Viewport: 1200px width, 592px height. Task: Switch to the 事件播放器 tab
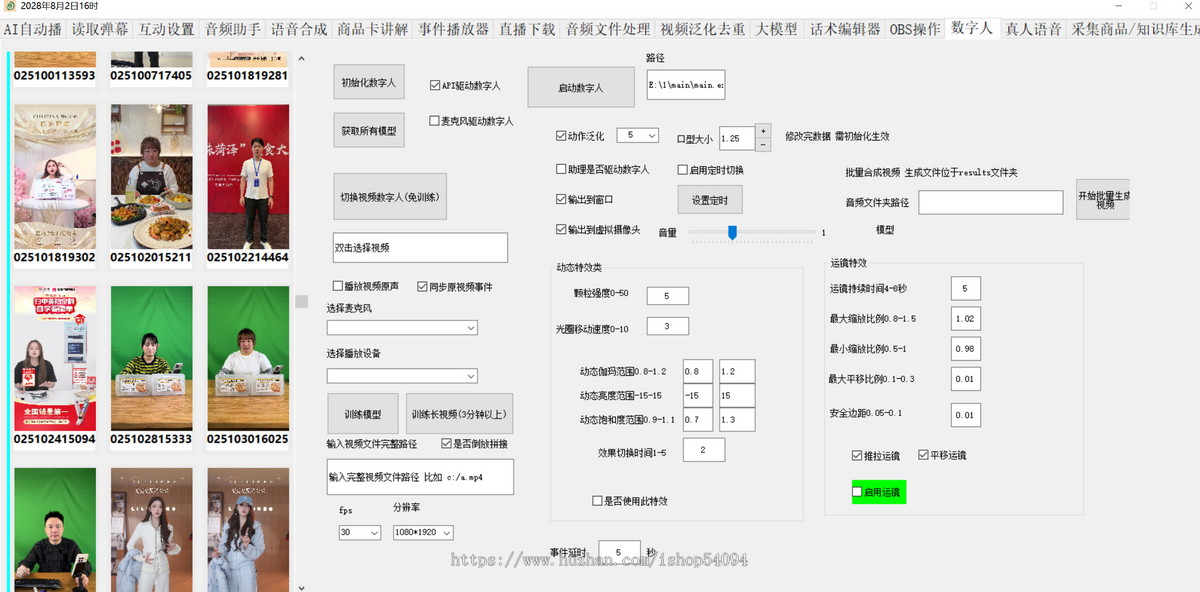[x=454, y=29]
